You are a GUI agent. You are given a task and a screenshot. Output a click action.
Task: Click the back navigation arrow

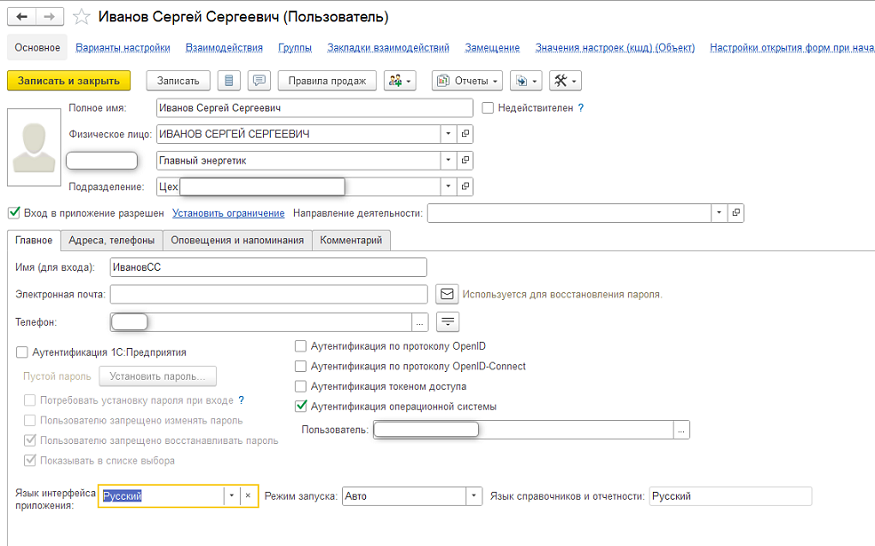pyautogui.click(x=22, y=17)
